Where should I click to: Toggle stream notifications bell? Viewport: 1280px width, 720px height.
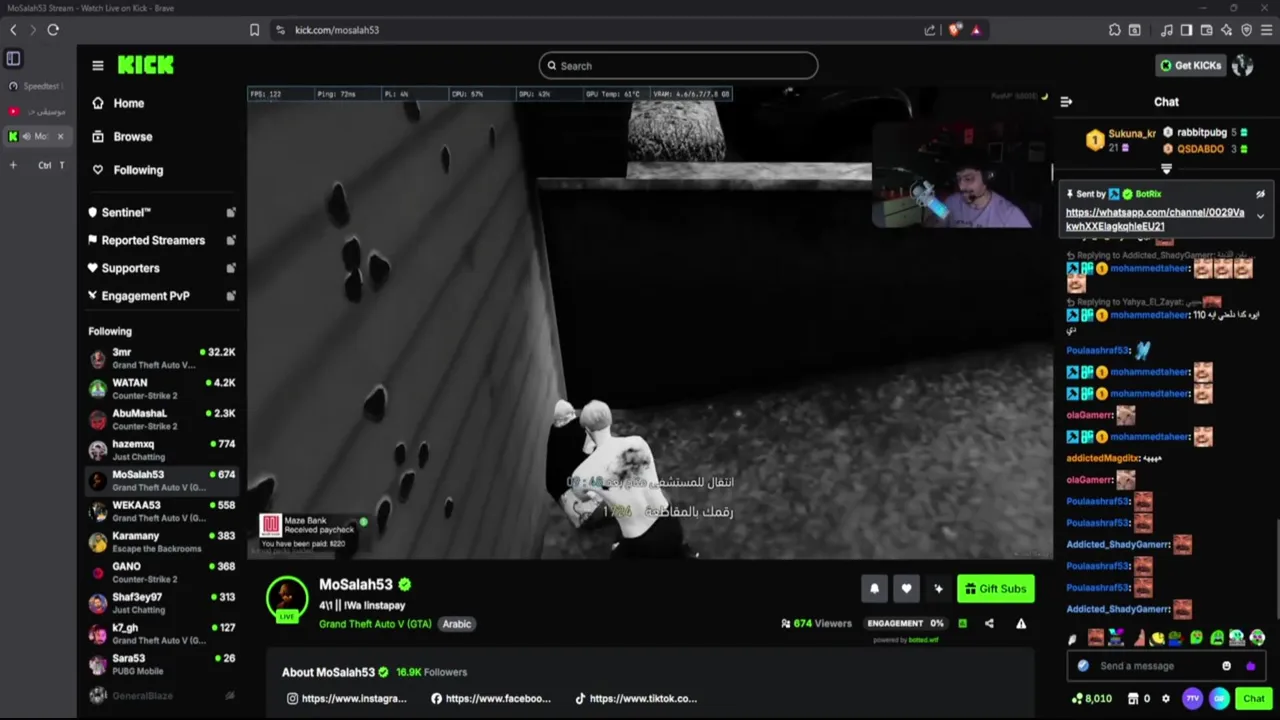coord(874,589)
